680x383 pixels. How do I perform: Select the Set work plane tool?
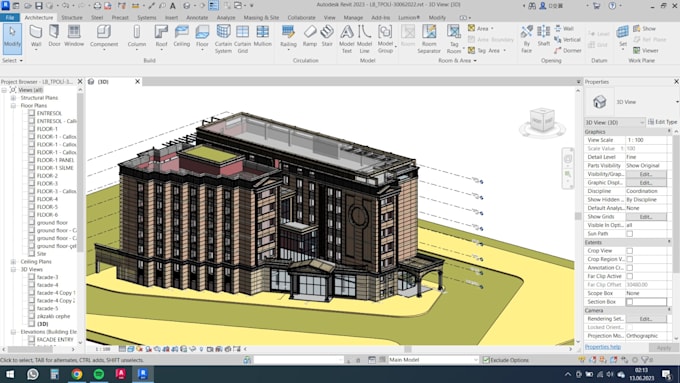pyautogui.click(x=623, y=36)
